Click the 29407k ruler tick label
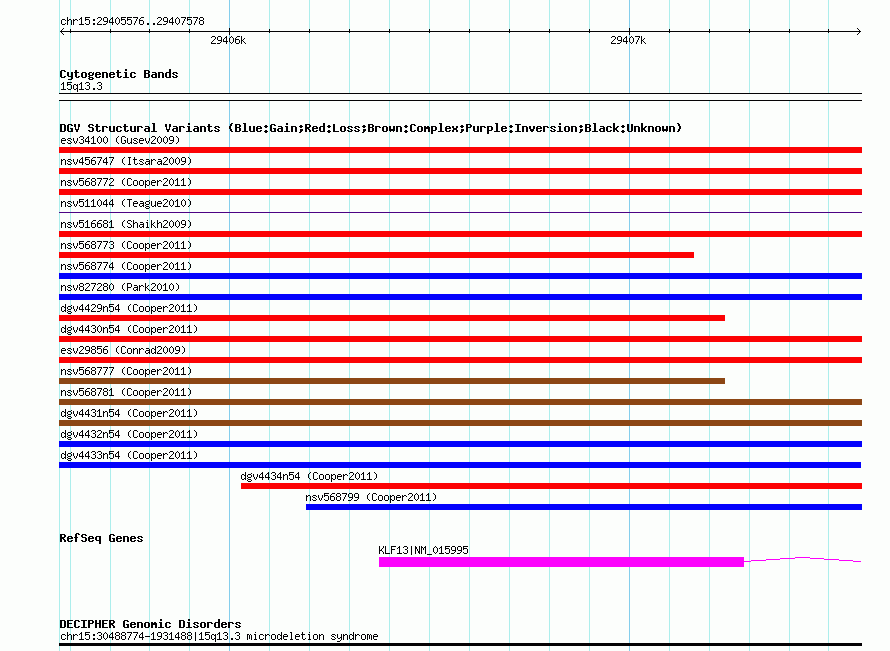This screenshot has width=890, height=651. click(628, 40)
